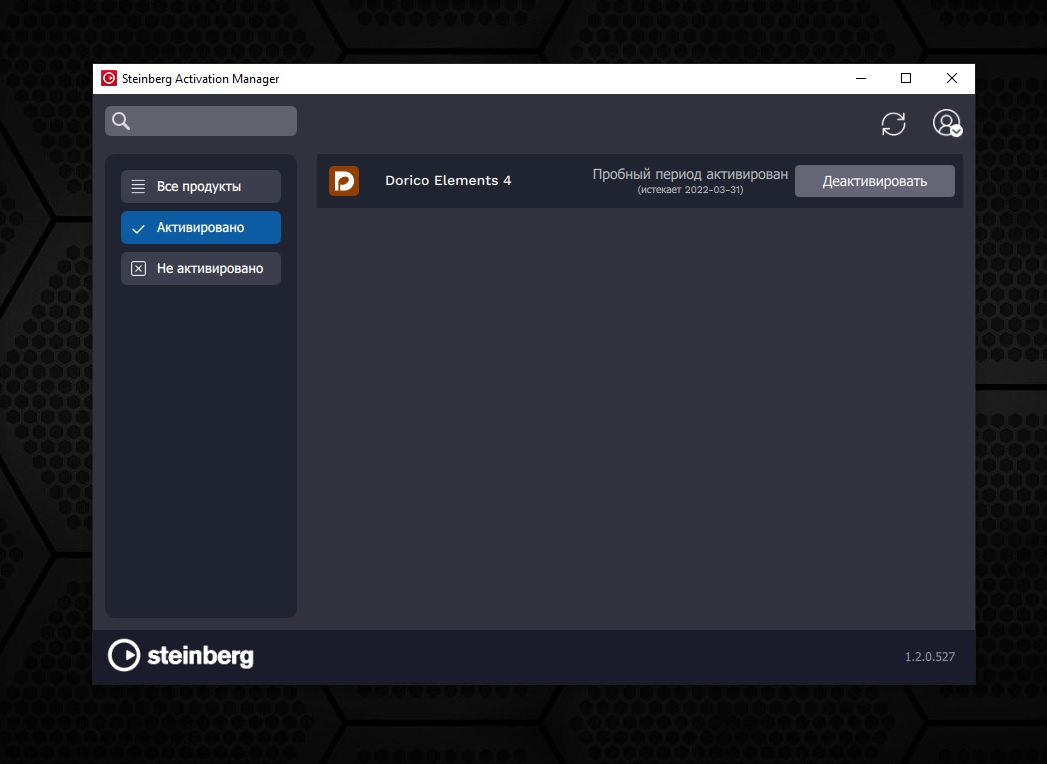Maximize the Activation Manager window
The height and width of the screenshot is (764, 1047).
pyautogui.click(x=906, y=79)
